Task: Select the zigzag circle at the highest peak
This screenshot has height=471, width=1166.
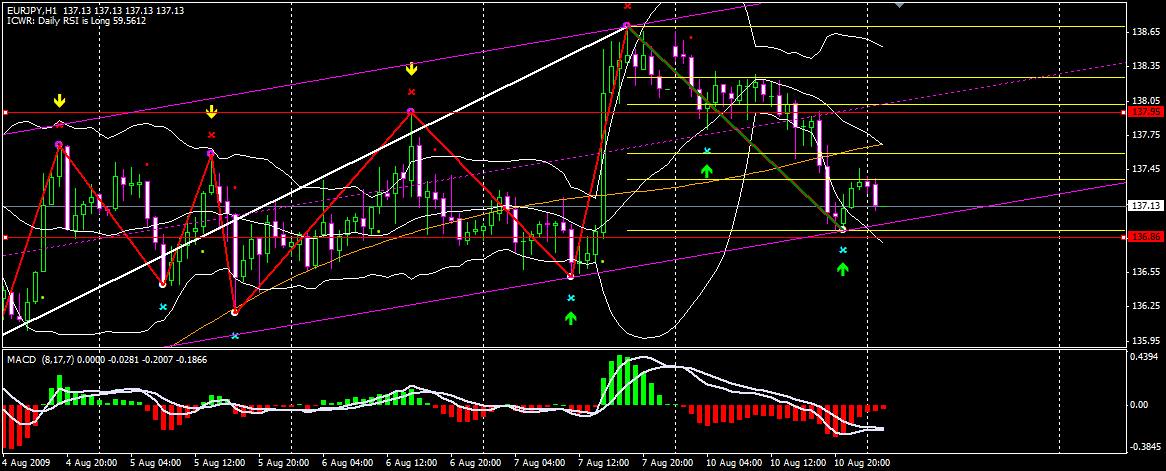Action: (627, 26)
